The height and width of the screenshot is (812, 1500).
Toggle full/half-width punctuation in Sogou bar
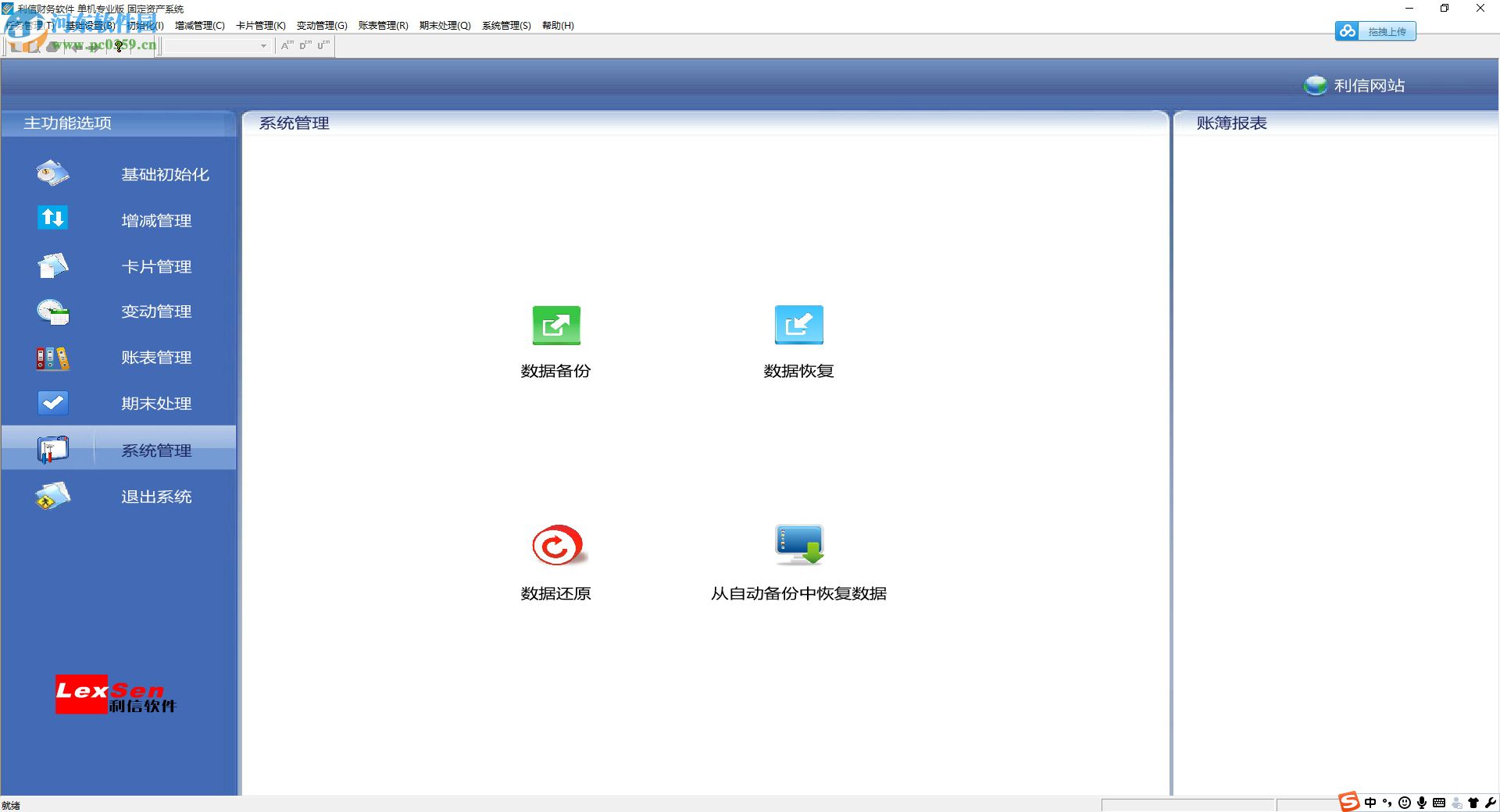tap(1387, 803)
